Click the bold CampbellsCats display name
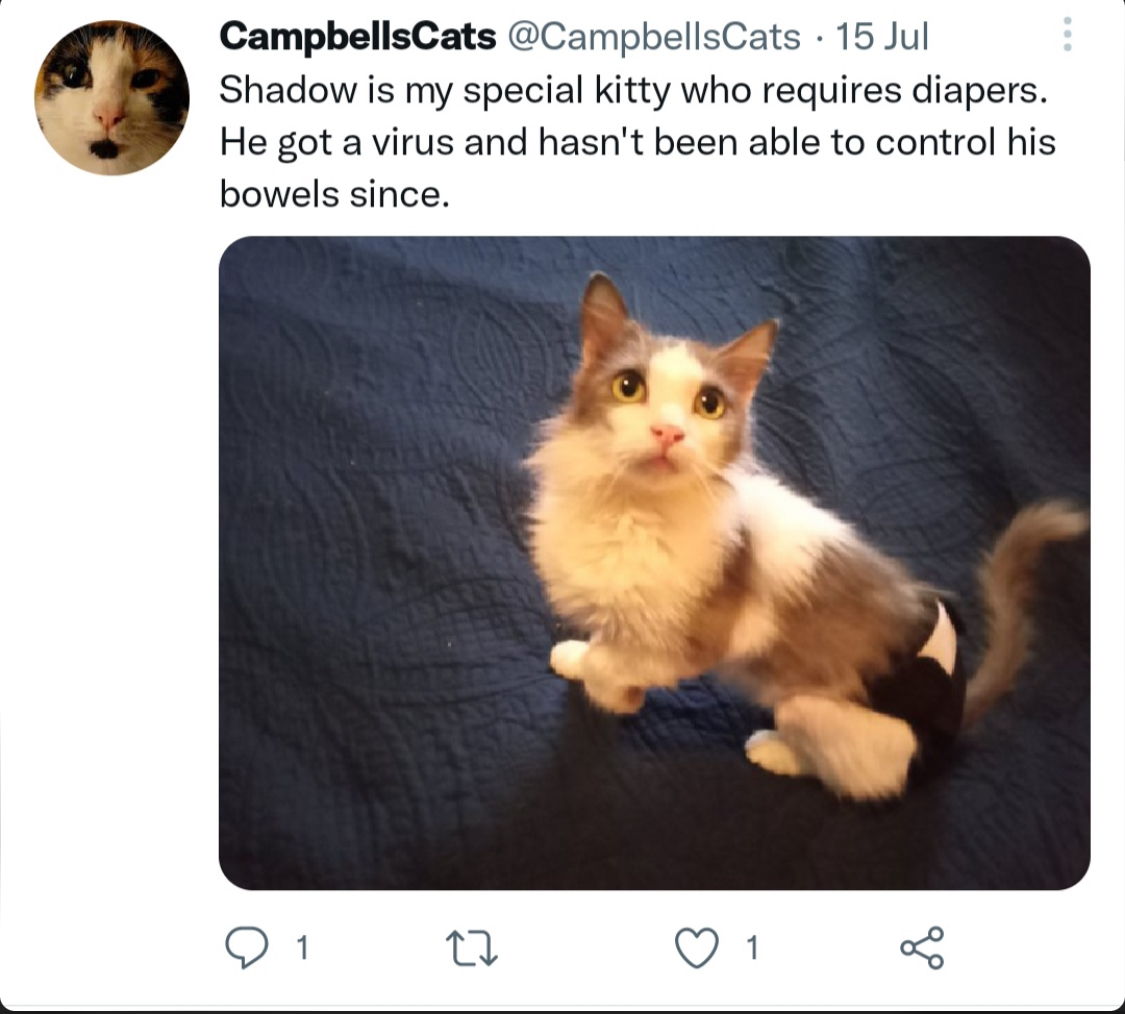 tap(357, 36)
